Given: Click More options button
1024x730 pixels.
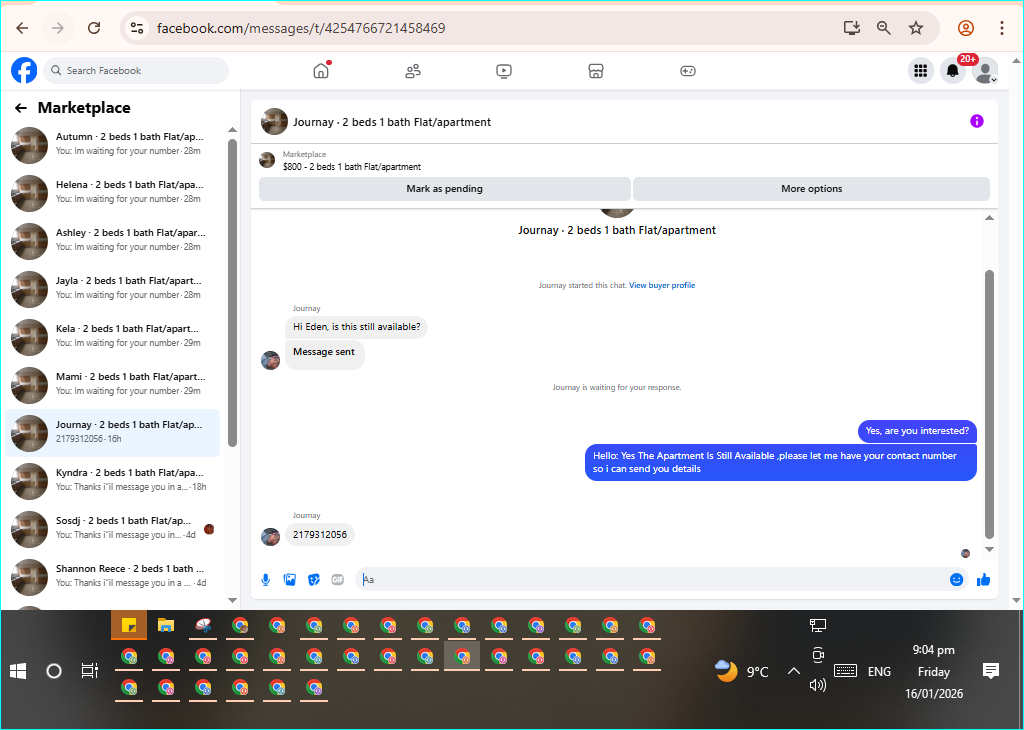Looking at the screenshot, I should (812, 189).
